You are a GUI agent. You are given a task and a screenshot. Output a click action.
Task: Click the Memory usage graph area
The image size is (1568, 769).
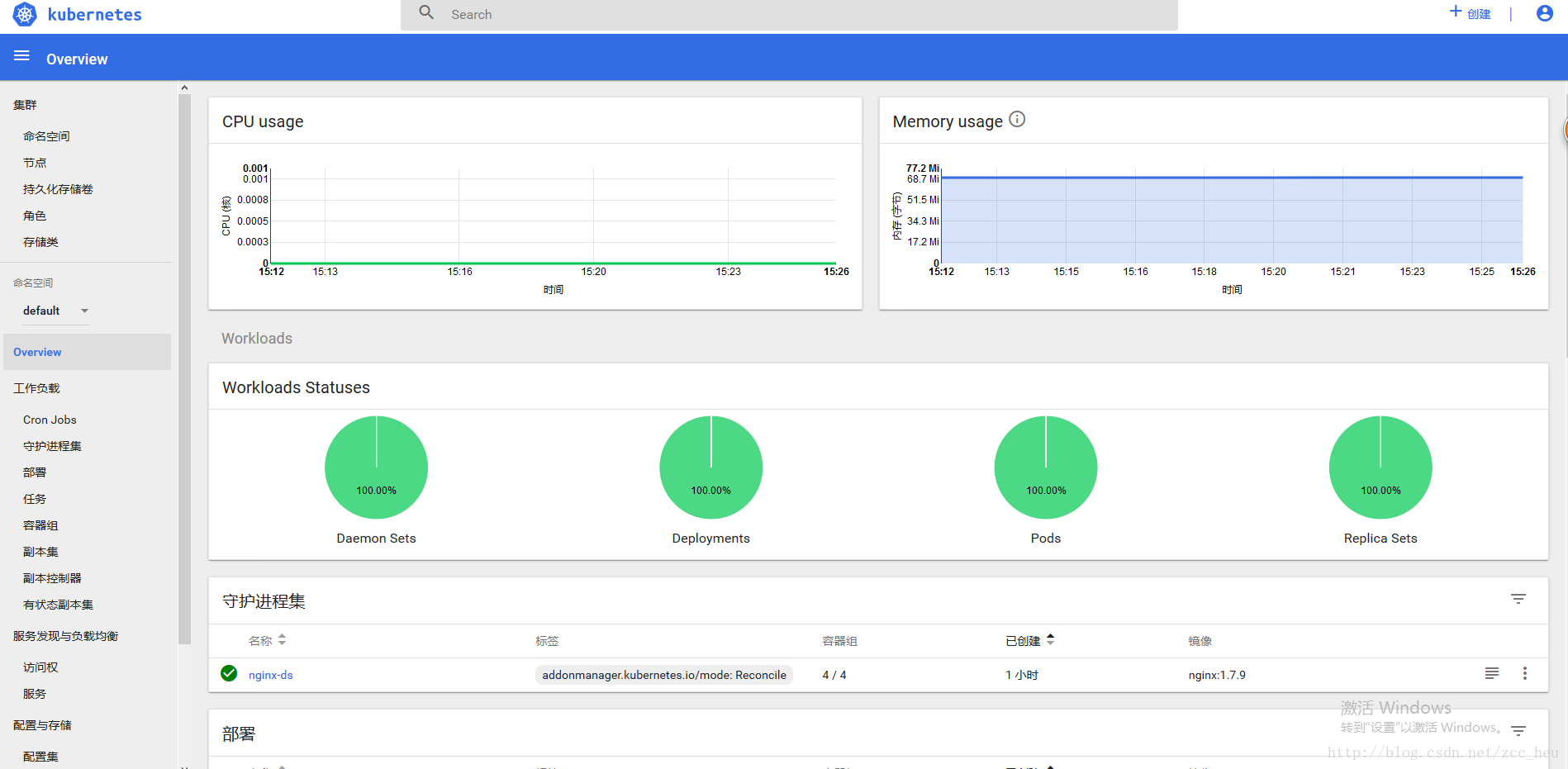pyautogui.click(x=1232, y=220)
